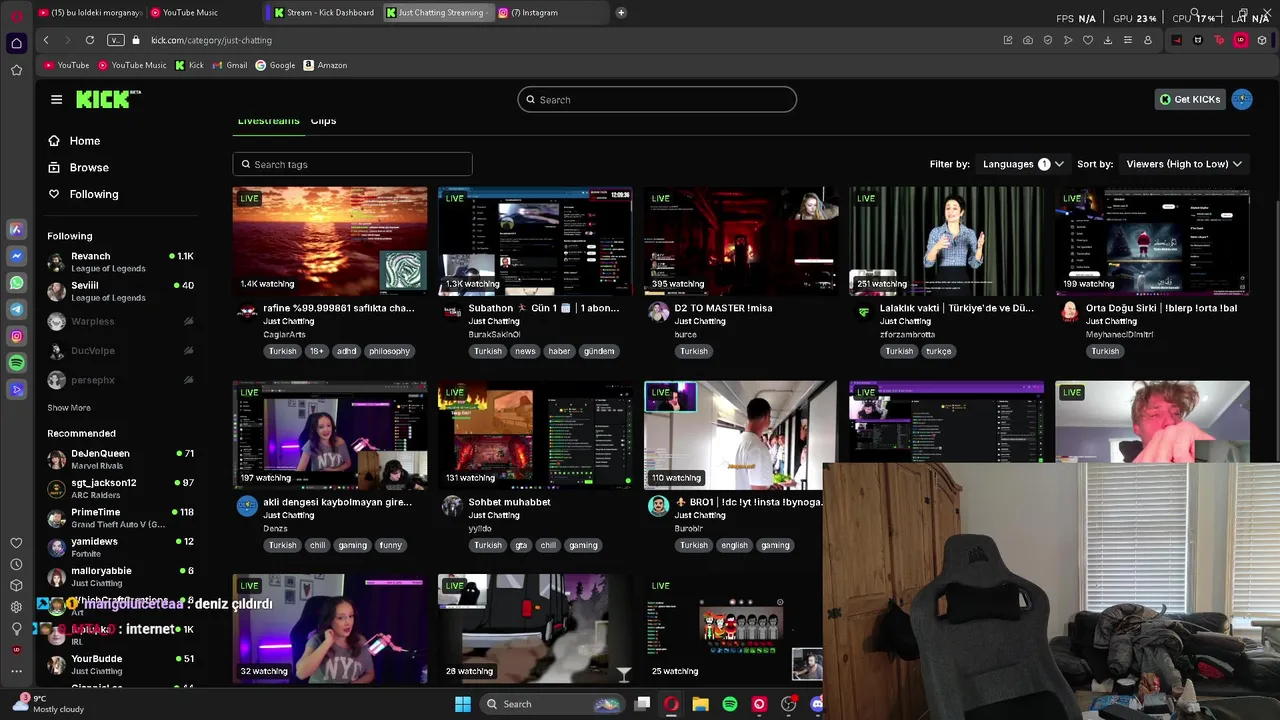Open the weather widget in taskbar
This screenshot has height=720, width=1280.
point(50,704)
